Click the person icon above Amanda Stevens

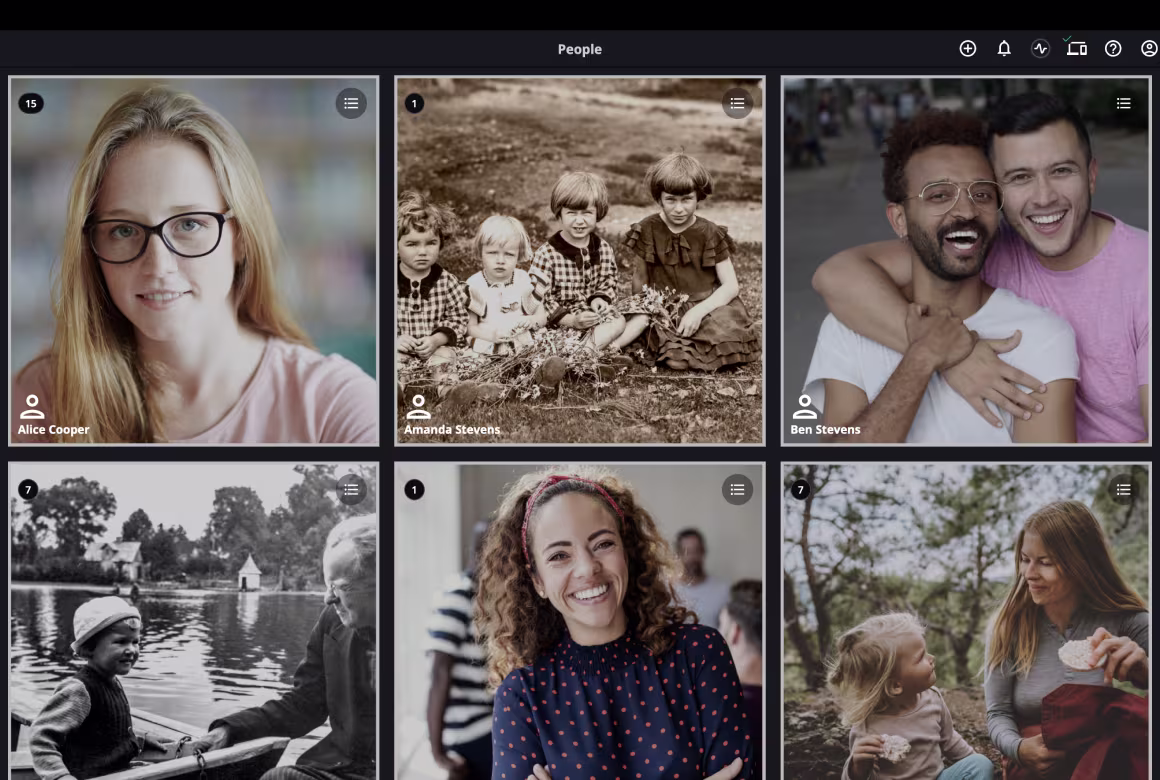418,407
